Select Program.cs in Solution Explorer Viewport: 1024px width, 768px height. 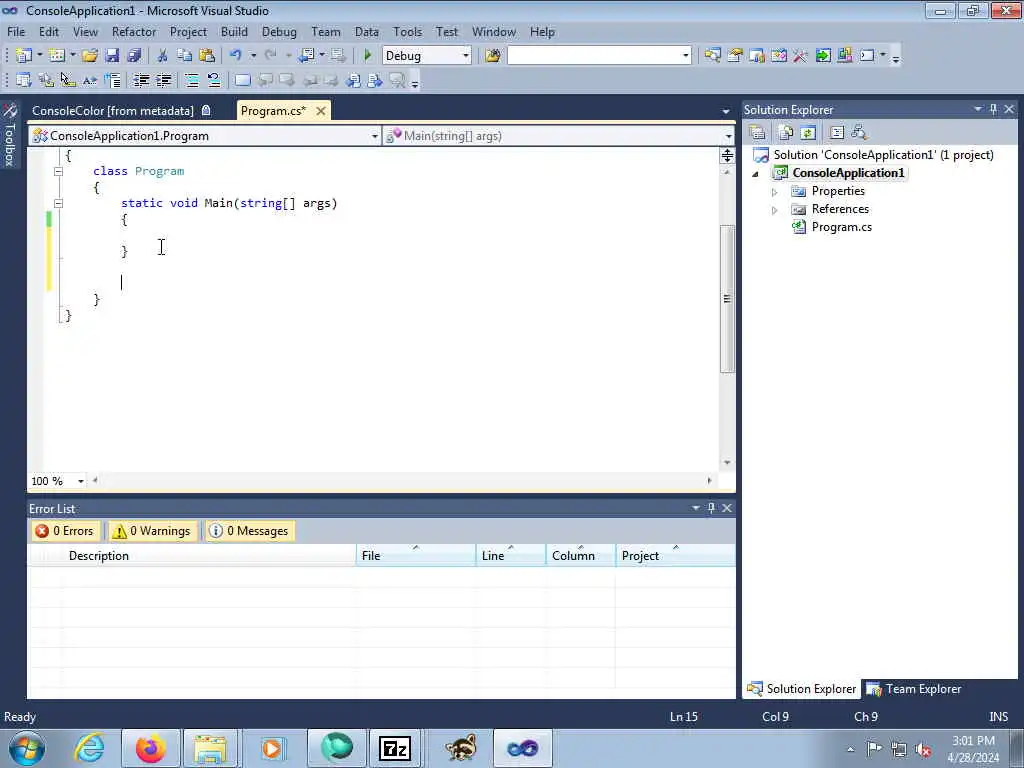pos(841,227)
